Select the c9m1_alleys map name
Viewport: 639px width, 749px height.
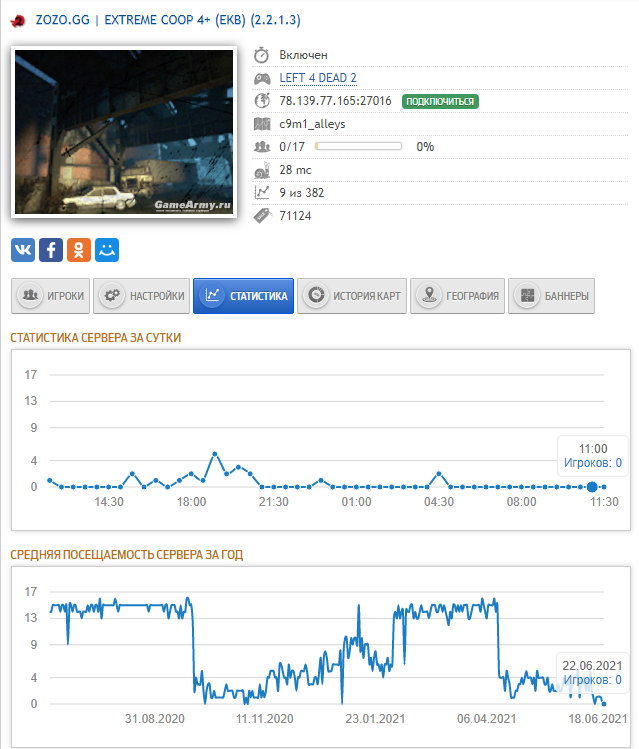point(312,124)
